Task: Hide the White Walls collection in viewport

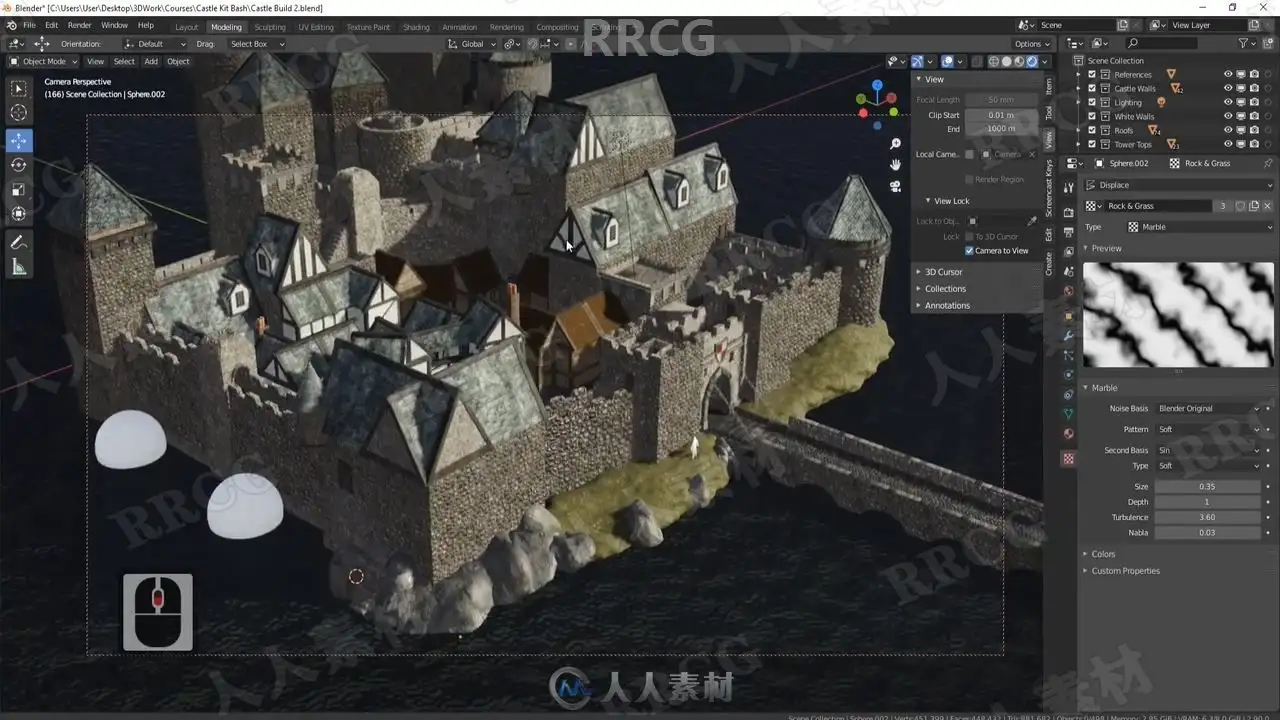Action: click(1228, 116)
